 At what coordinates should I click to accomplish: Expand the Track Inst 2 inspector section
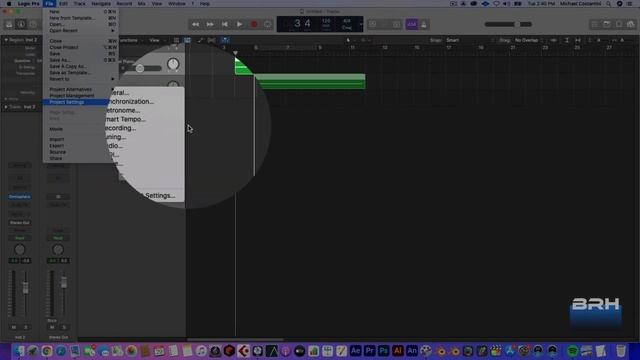coord(6,107)
